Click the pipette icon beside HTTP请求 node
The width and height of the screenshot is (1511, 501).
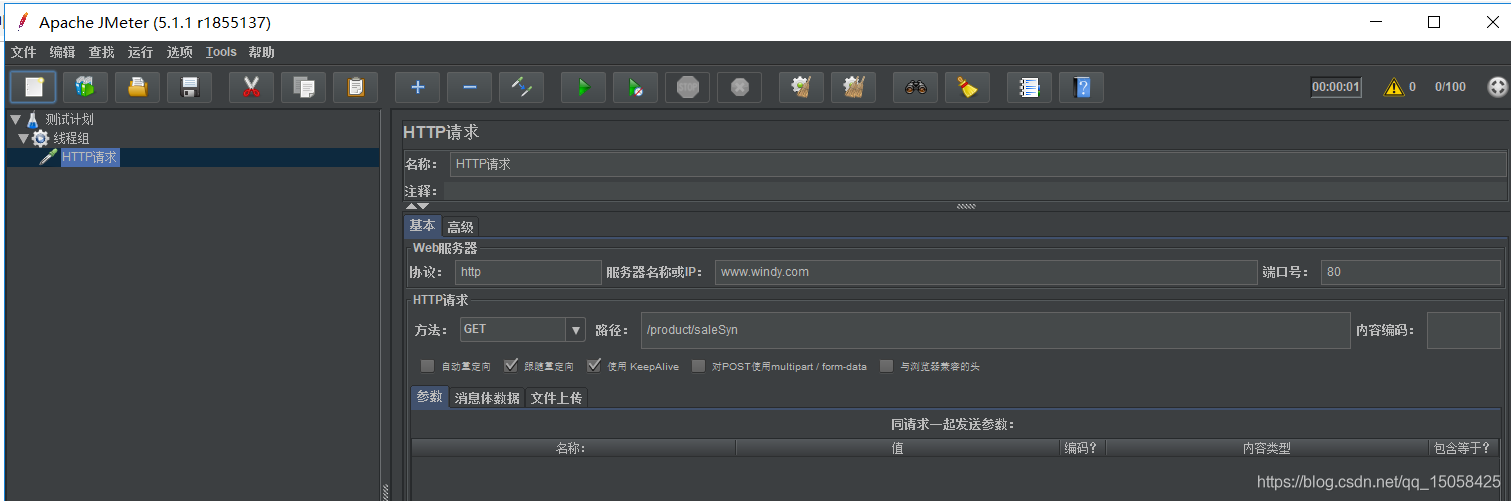click(x=48, y=157)
